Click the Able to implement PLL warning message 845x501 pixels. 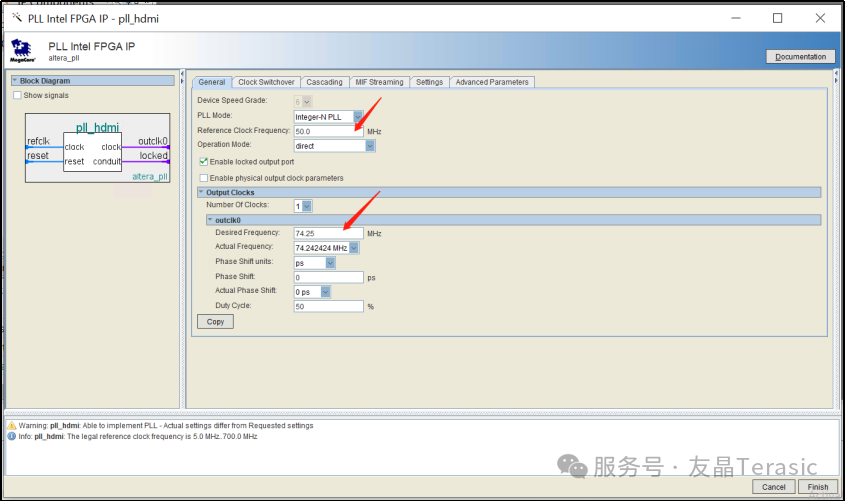click(165, 426)
